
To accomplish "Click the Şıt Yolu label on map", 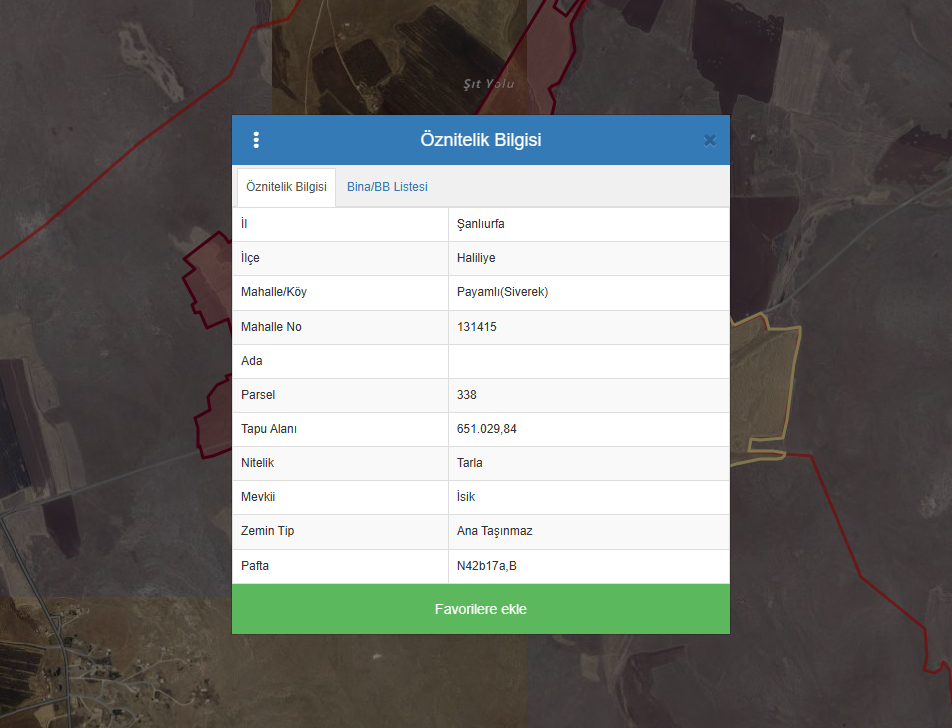I will click(x=489, y=84).
